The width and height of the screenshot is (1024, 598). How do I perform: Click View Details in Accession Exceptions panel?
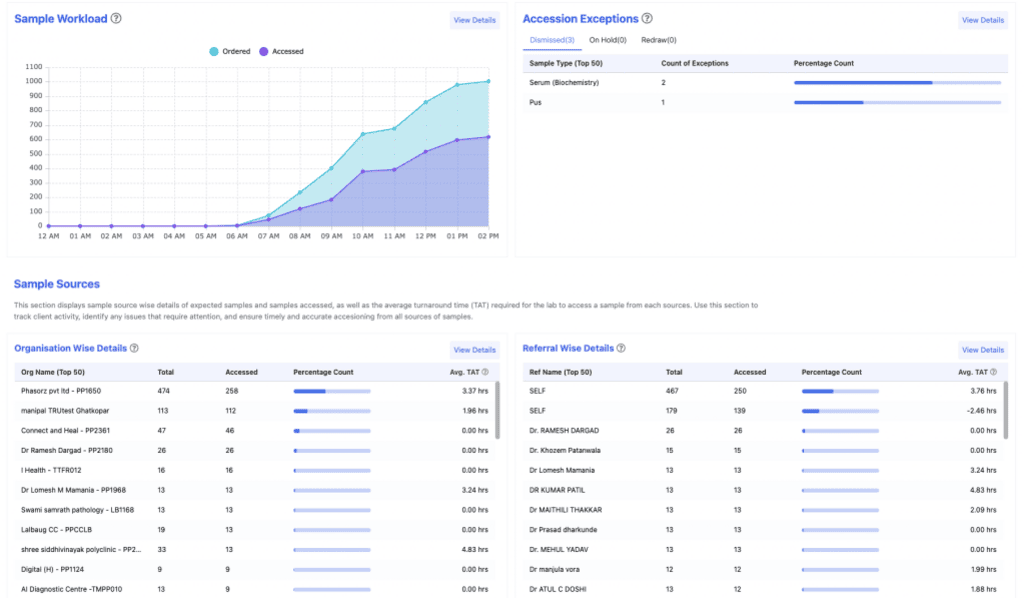[x=982, y=20]
